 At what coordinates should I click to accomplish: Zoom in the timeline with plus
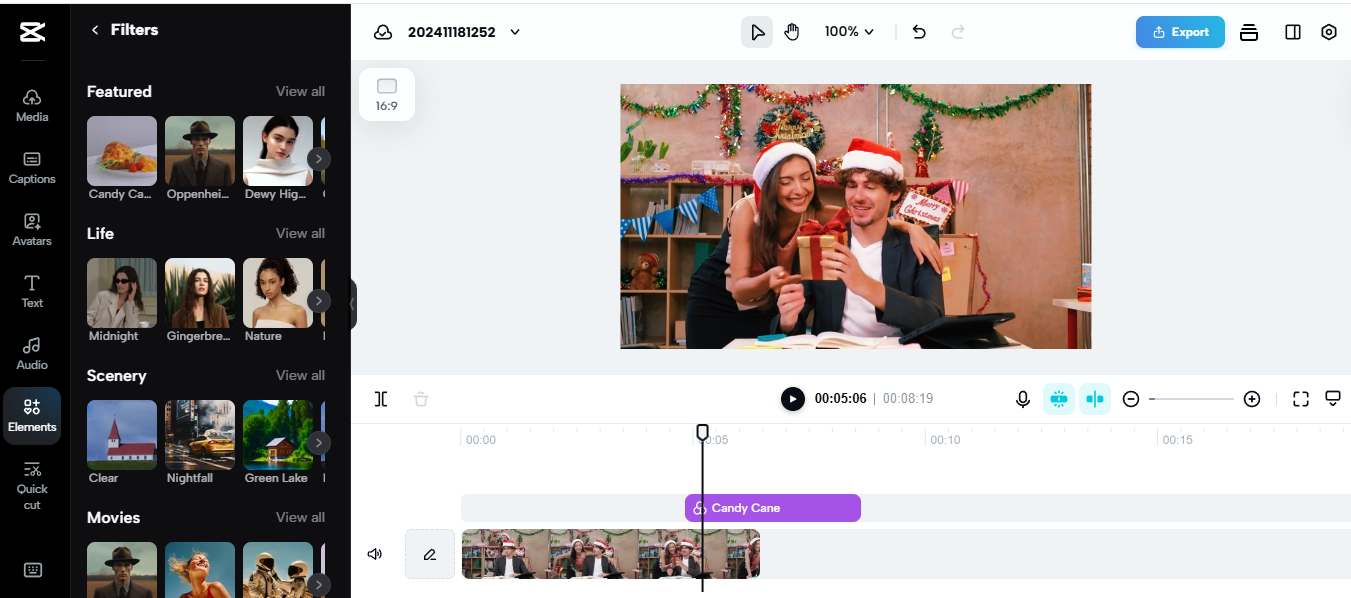[x=1252, y=399]
